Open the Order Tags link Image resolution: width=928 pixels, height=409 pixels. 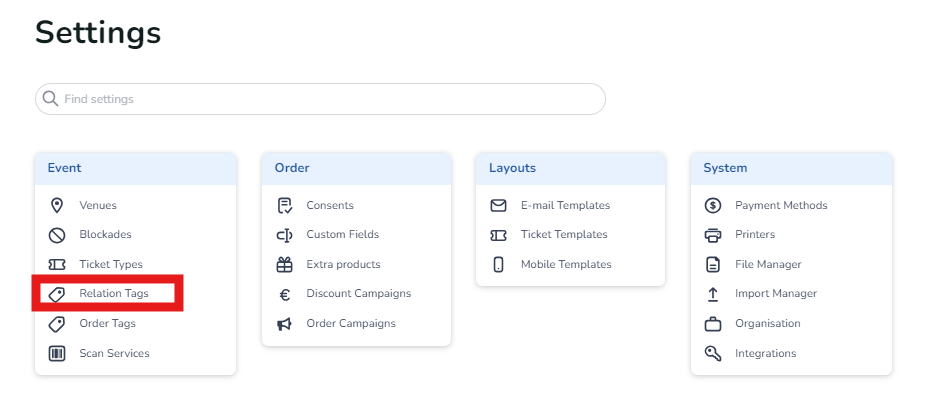tap(107, 324)
